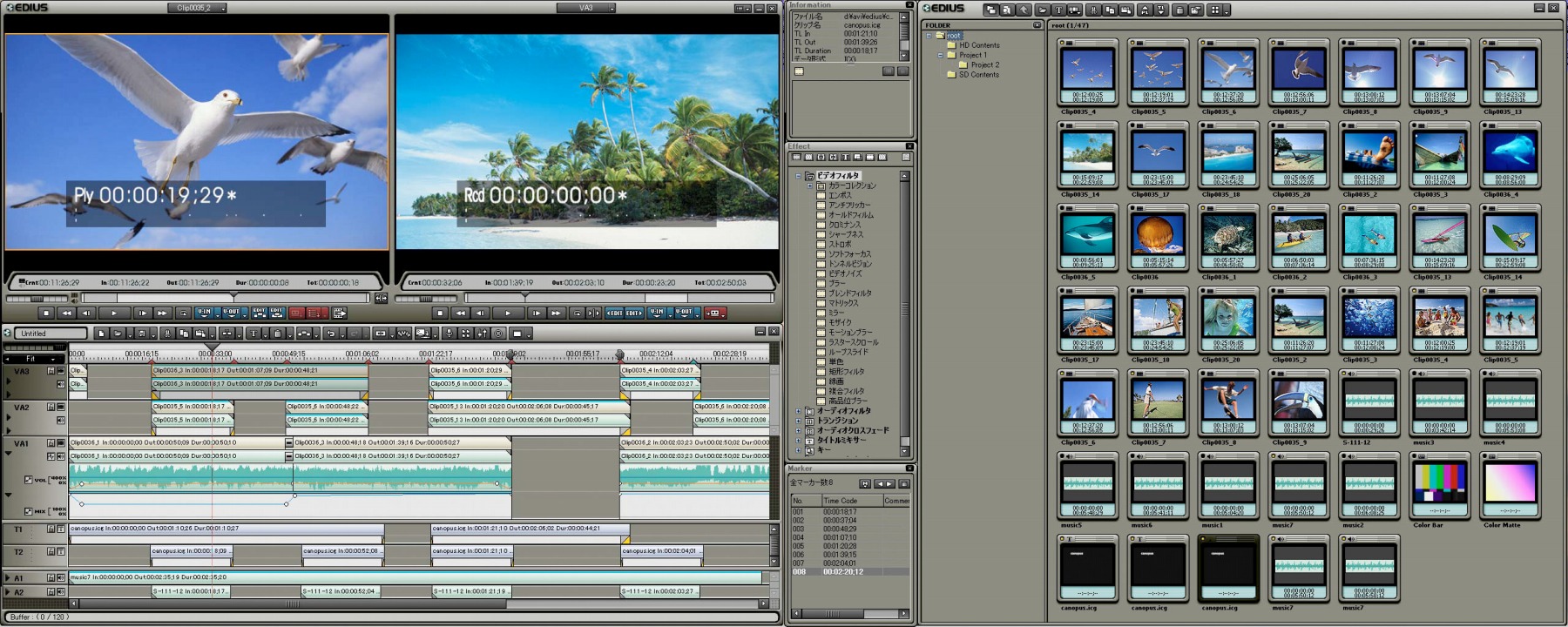
Task: Collapse the Project 1 folder in the tree
Action: pyautogui.click(x=941, y=55)
